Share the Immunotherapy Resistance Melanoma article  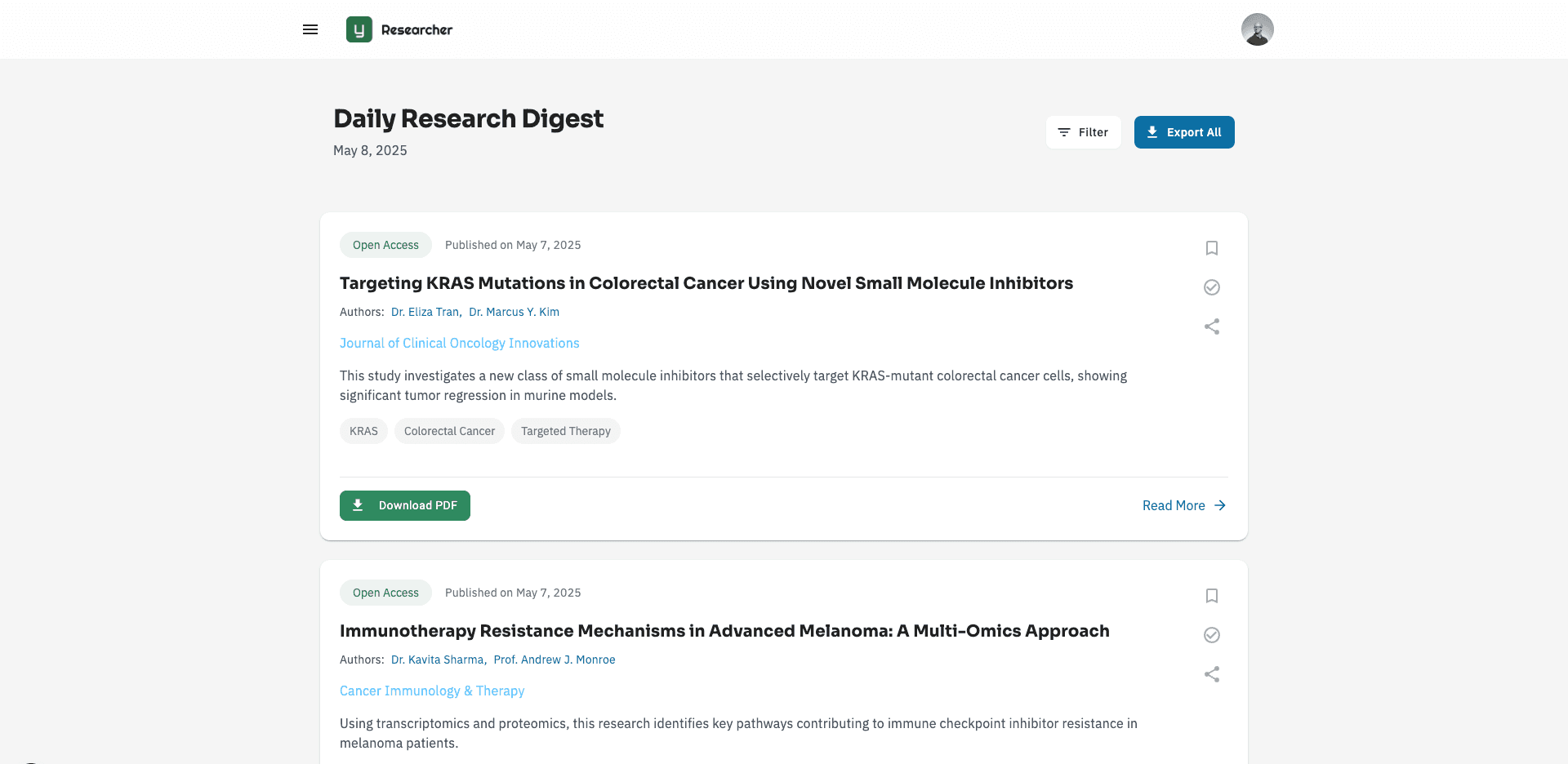click(1212, 674)
